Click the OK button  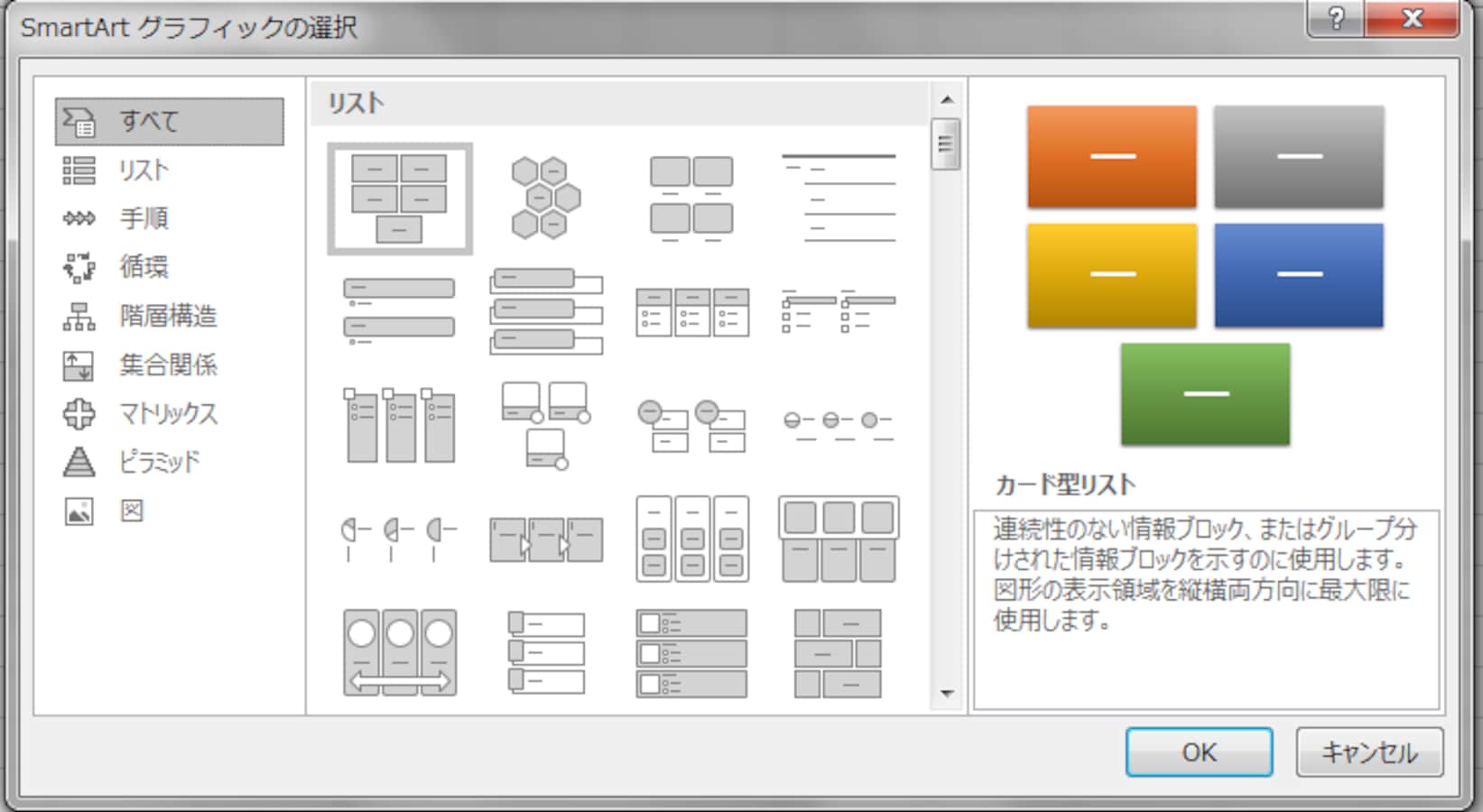(1198, 752)
